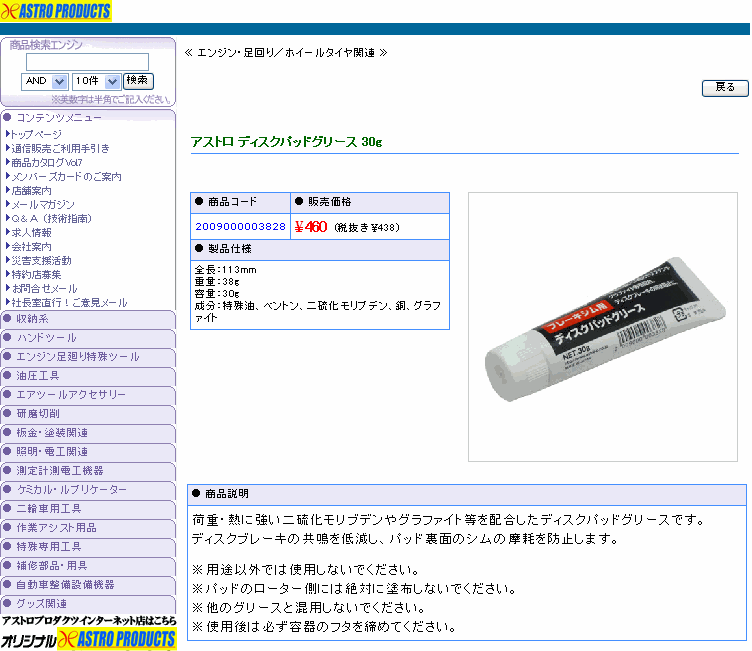Select the 油圧工具 category
752x651 pixels.
coord(88,376)
